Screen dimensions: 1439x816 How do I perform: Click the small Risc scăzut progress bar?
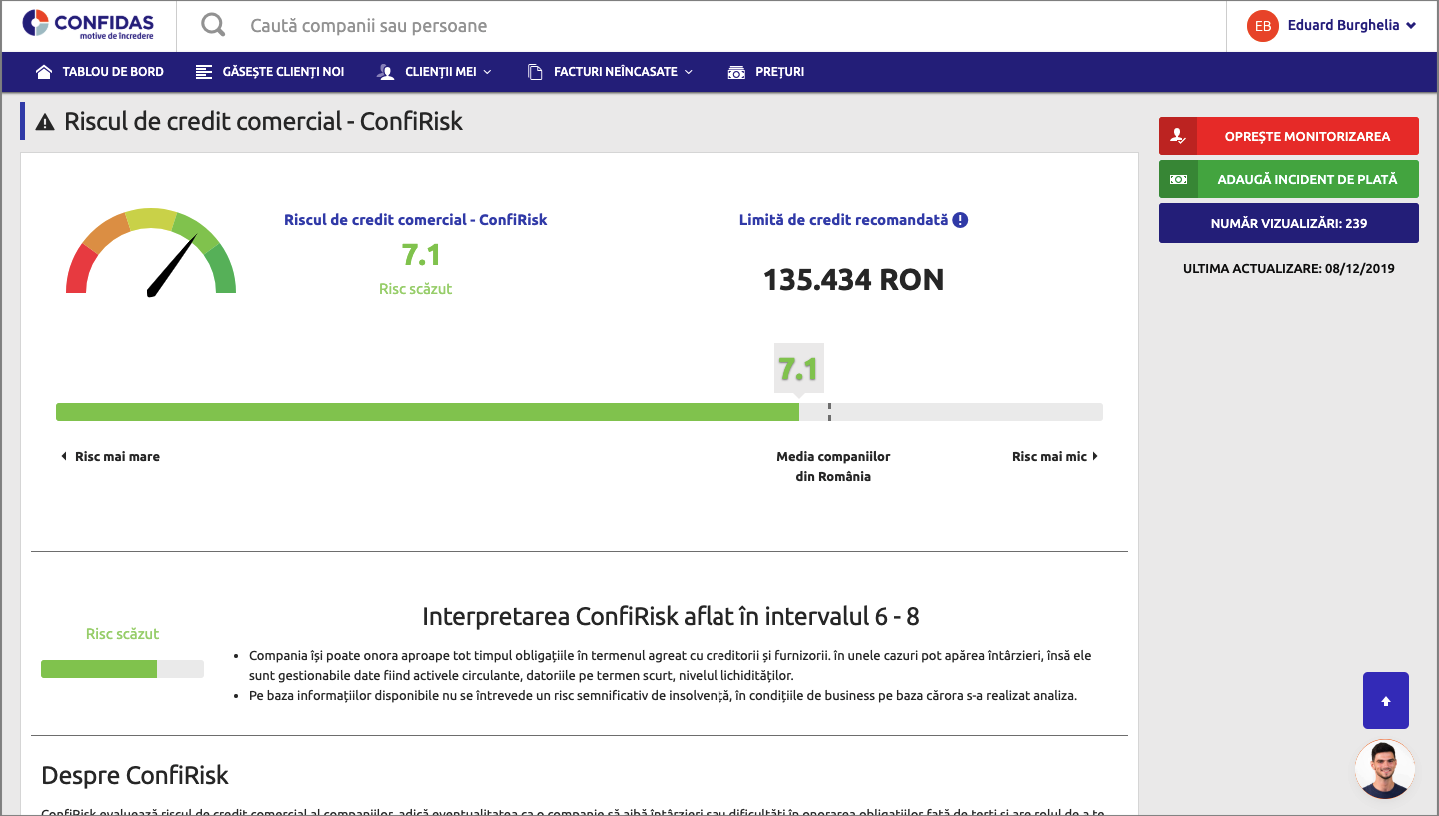(122, 669)
